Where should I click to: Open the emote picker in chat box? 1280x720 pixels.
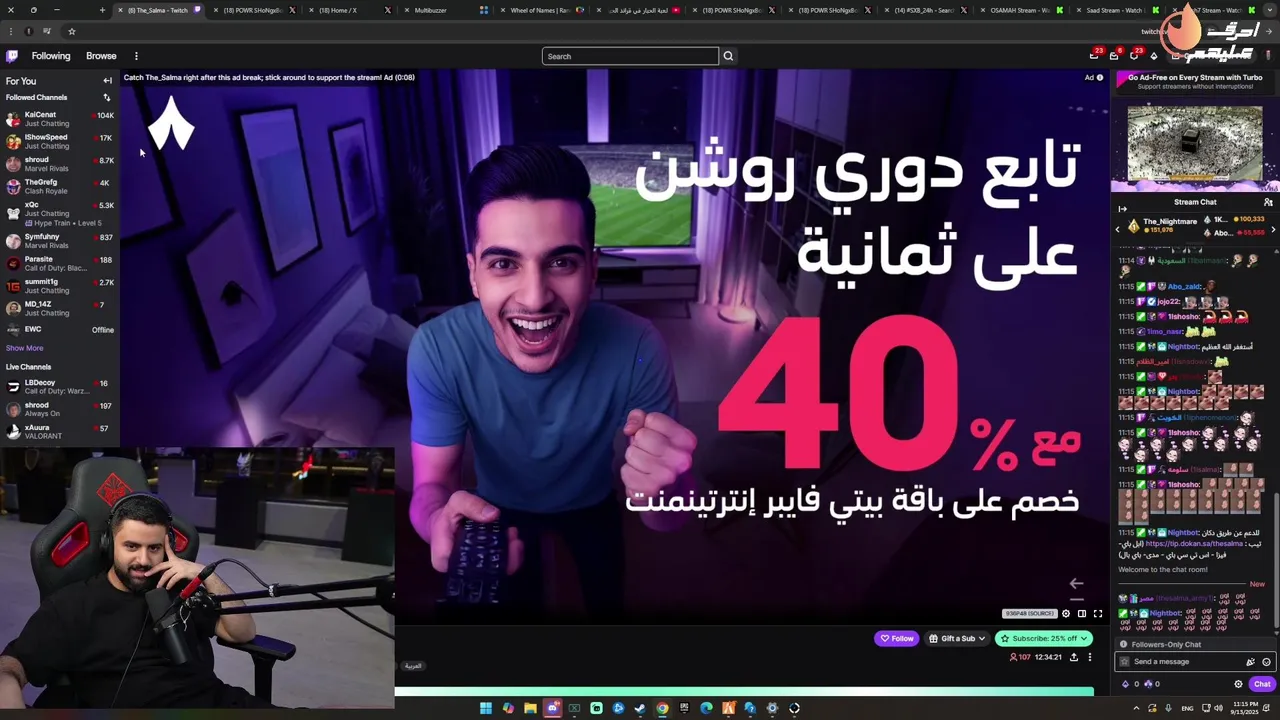click(x=1266, y=662)
